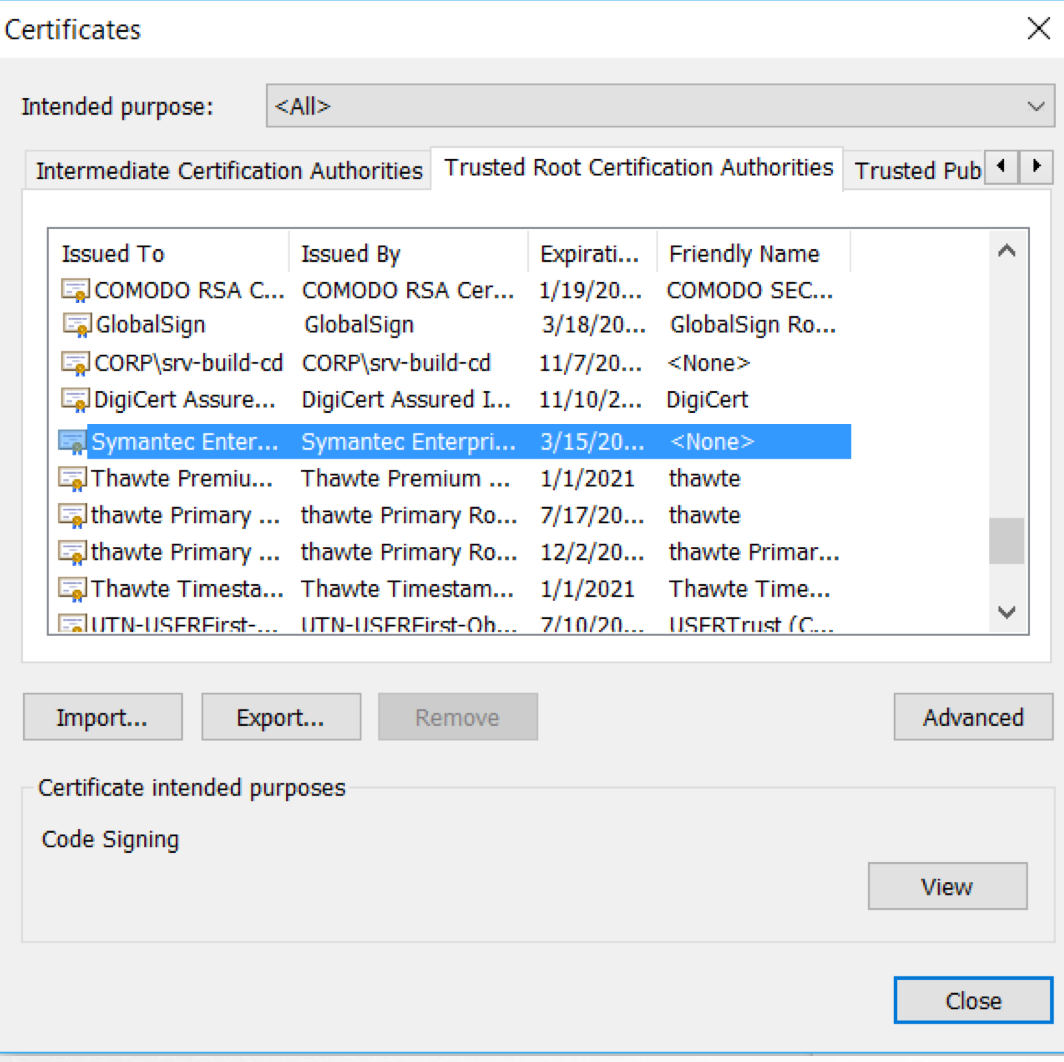Screen dimensions: 1064x1062
Task: Click the DigiCert Assured certificate icon
Action: [75, 400]
